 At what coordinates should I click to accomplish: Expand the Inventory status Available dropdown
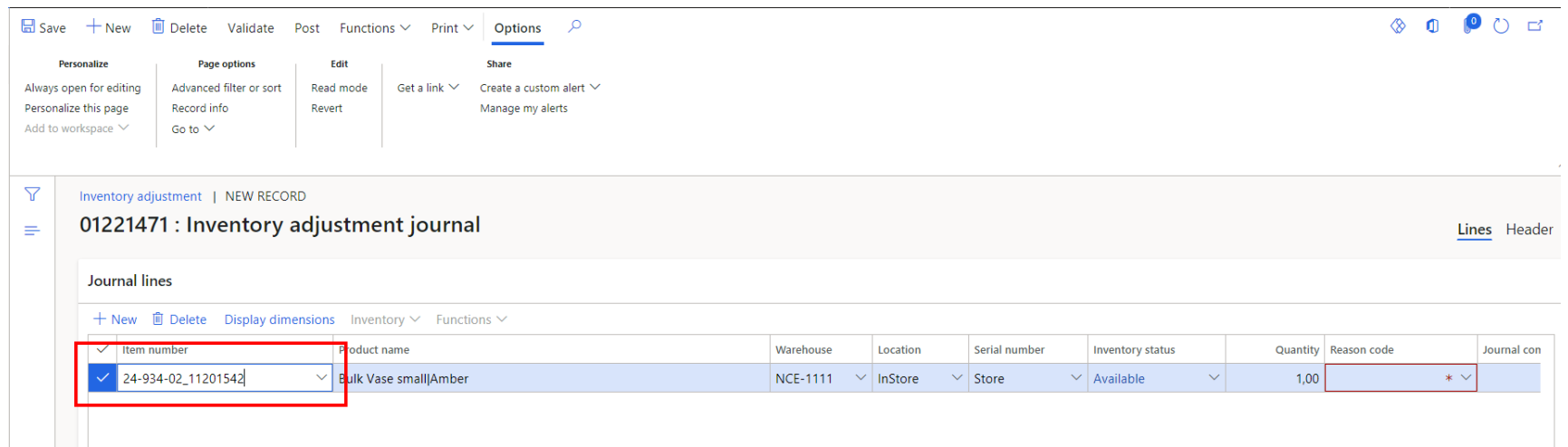[x=1214, y=378]
